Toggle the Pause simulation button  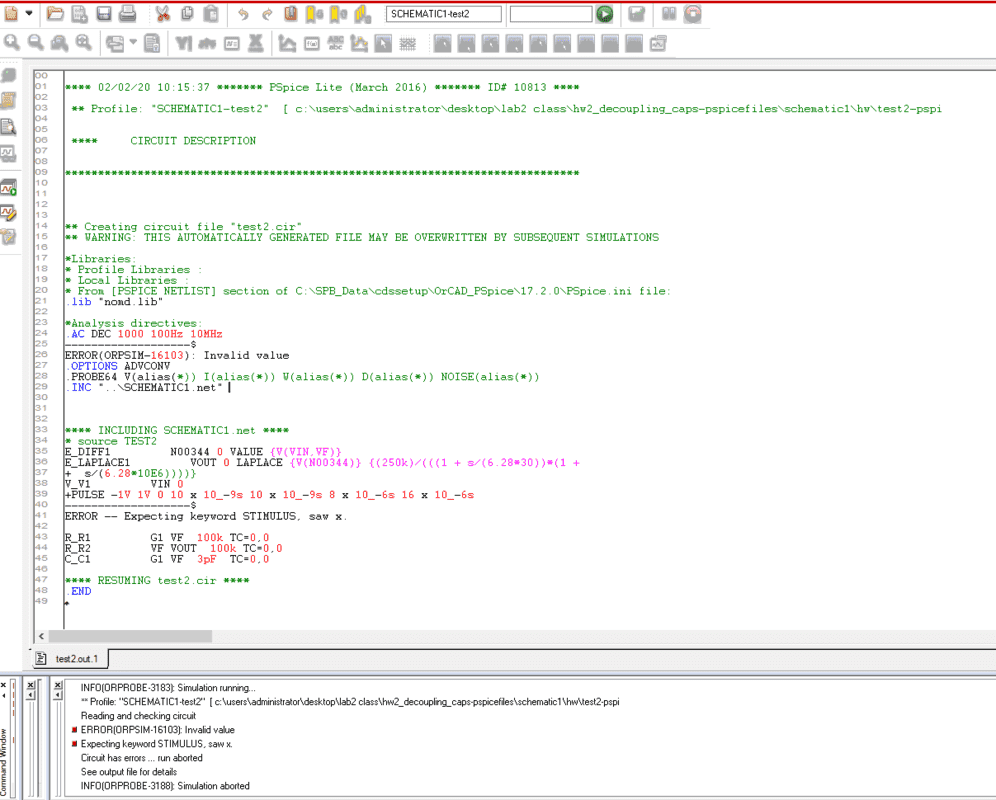(x=669, y=14)
